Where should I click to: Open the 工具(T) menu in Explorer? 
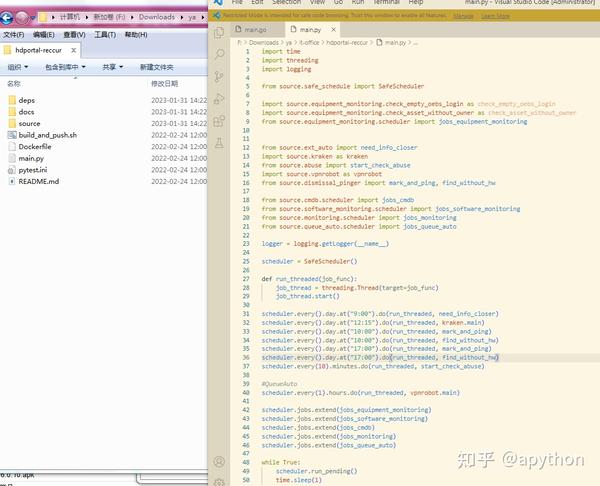pos(105,35)
